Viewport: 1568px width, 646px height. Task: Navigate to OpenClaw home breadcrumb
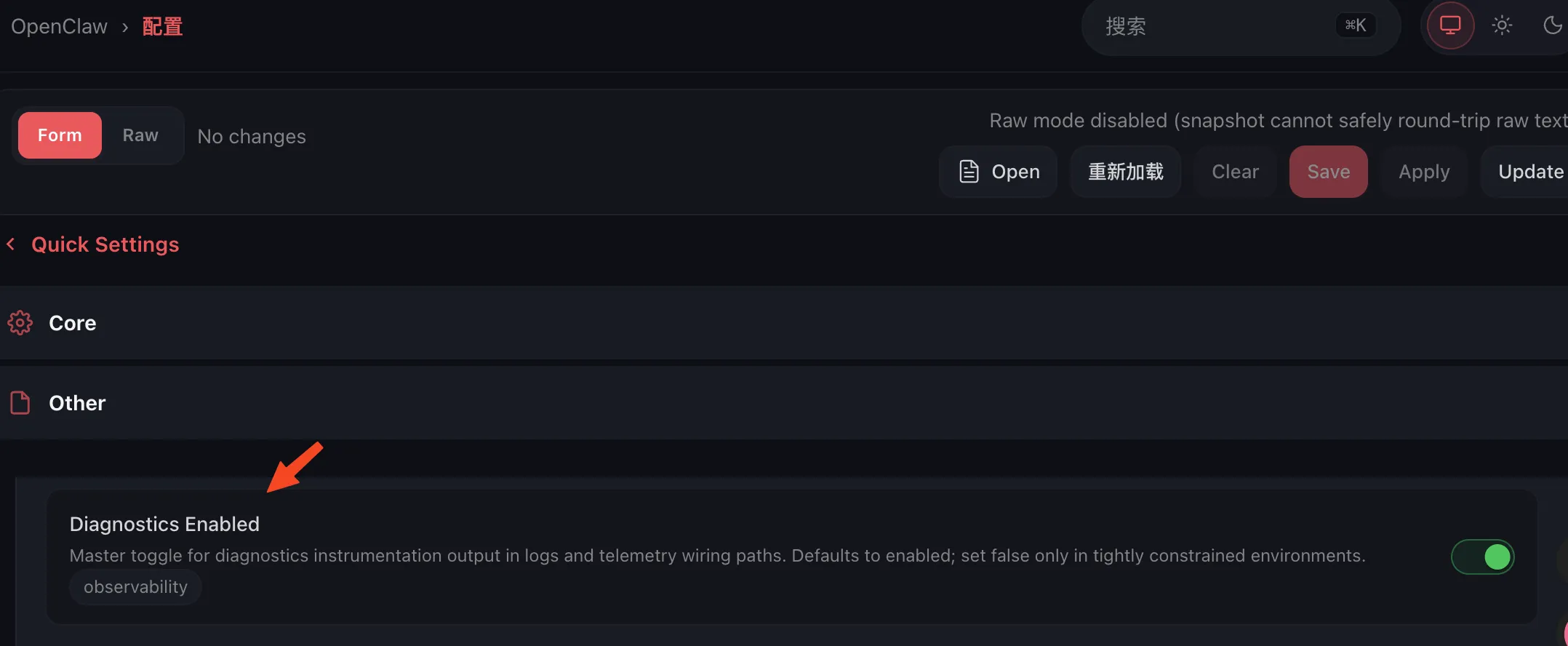coord(58,25)
